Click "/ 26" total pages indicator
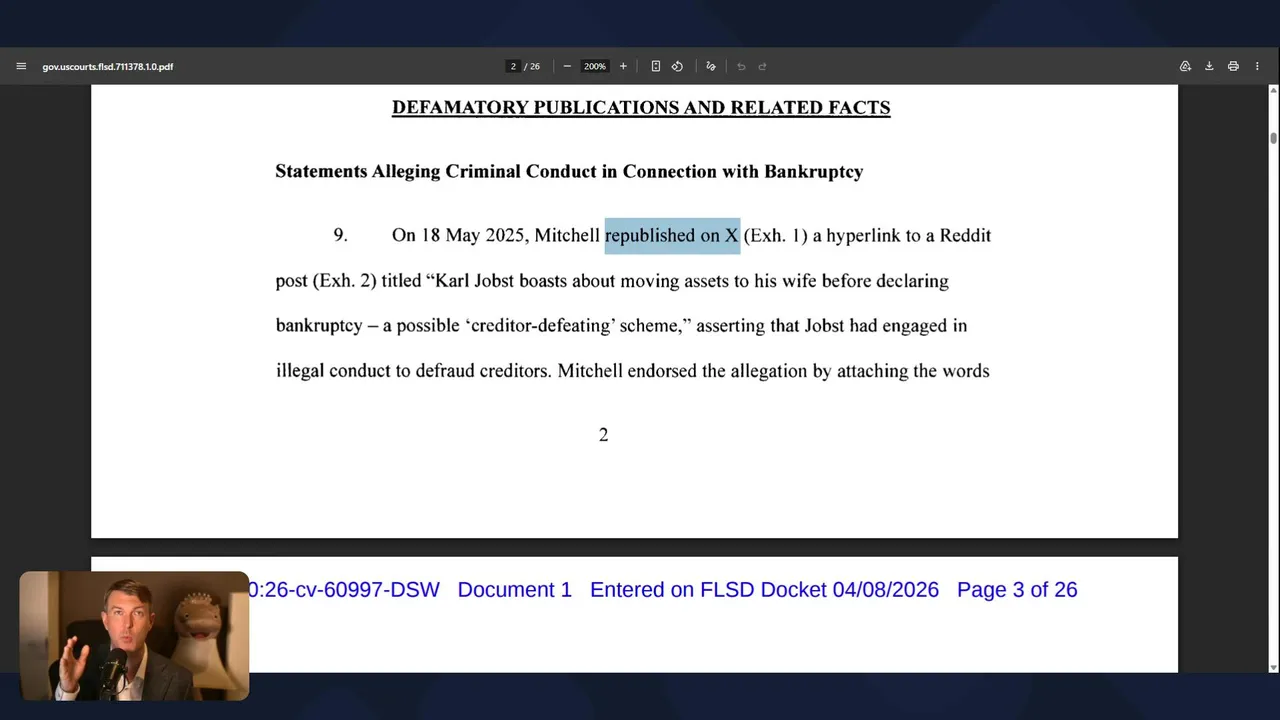1280x720 pixels. coord(532,67)
